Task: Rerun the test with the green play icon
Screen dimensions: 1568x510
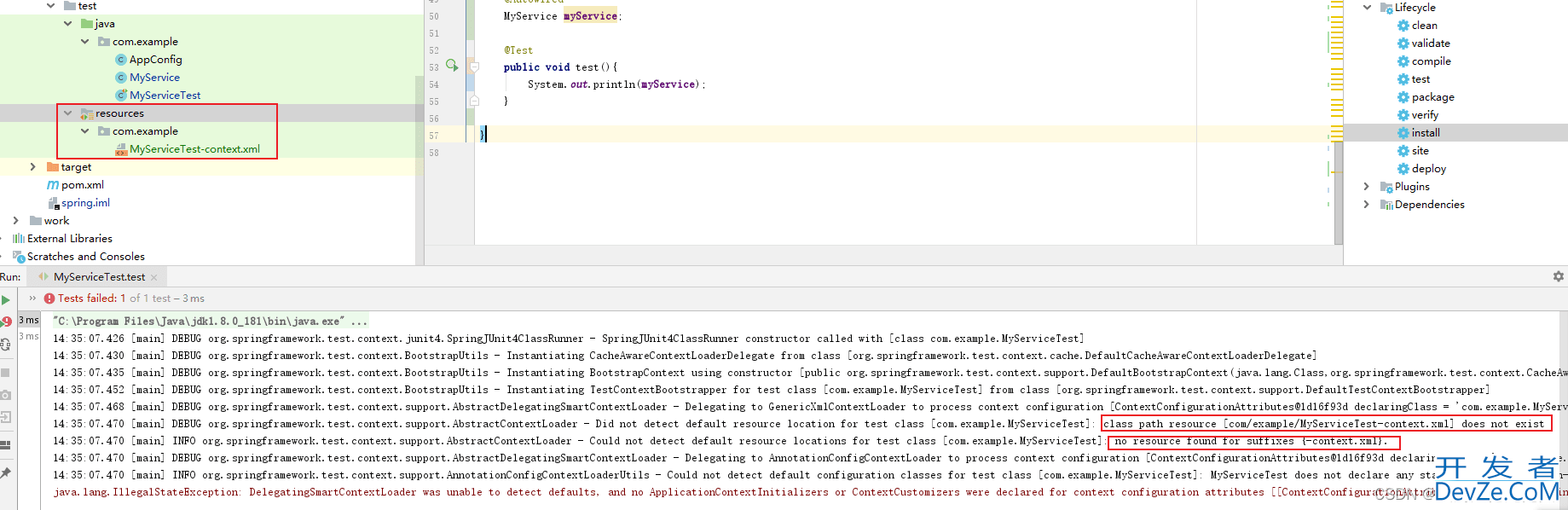Action: coord(5,300)
